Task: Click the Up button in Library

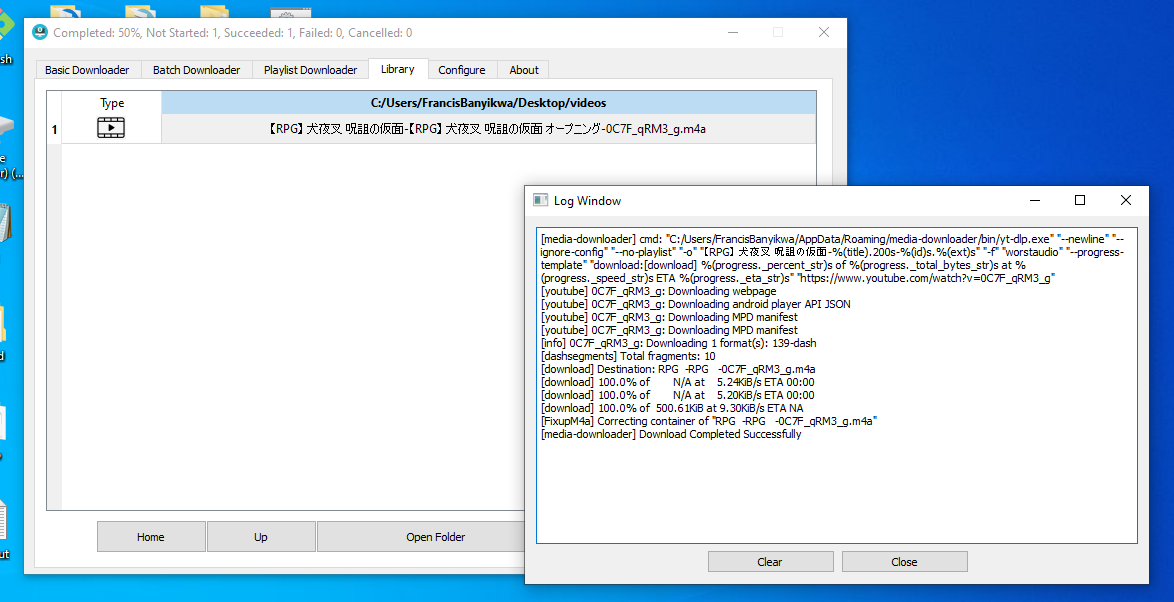Action: pyautogui.click(x=261, y=537)
